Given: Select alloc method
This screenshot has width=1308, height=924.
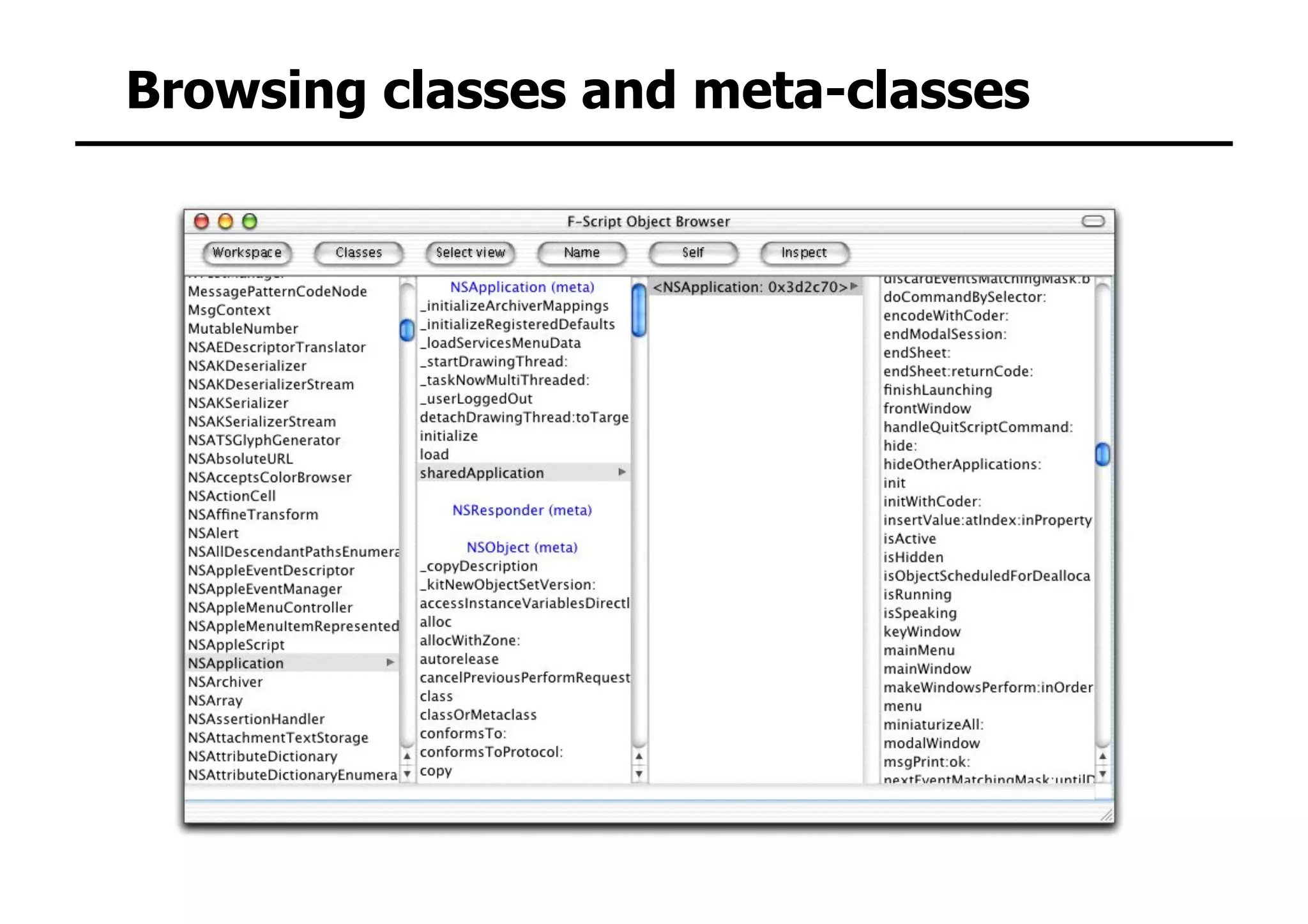Looking at the screenshot, I should [x=436, y=621].
